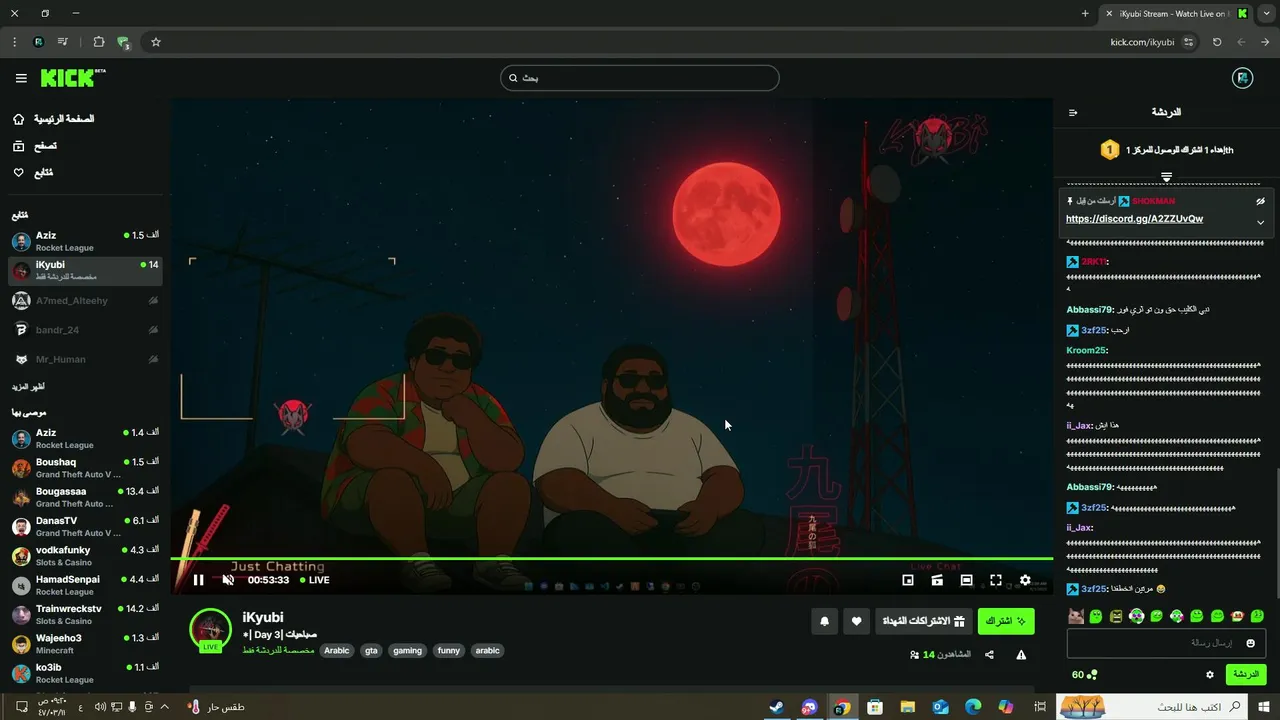The height and width of the screenshot is (720, 1280).
Task: Follow channel with heart button
Action: pos(856,621)
